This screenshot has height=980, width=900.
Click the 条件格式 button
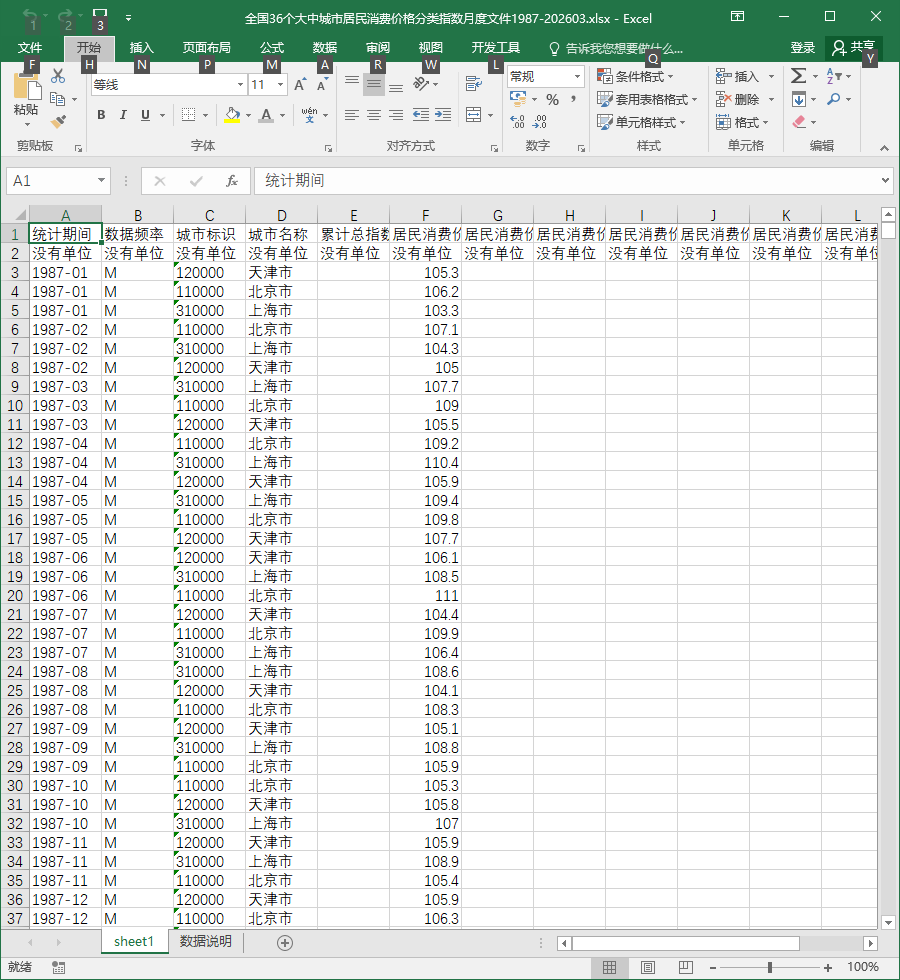coord(636,76)
